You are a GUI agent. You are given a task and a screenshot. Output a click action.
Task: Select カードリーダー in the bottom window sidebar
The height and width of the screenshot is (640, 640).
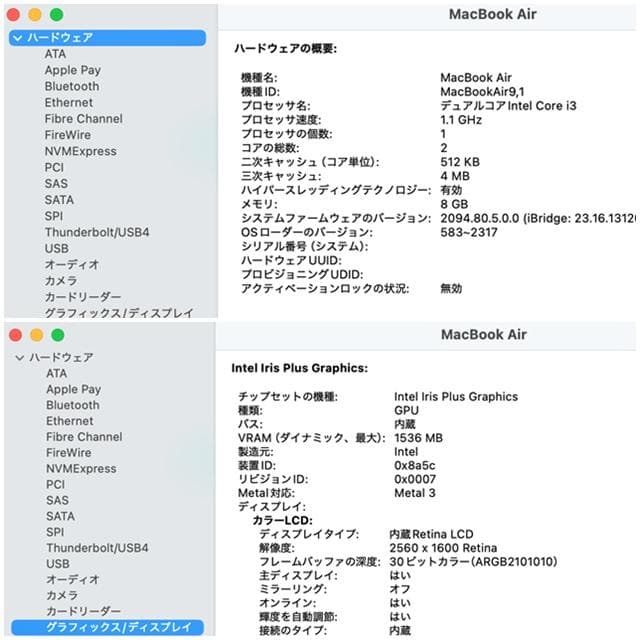point(83,611)
